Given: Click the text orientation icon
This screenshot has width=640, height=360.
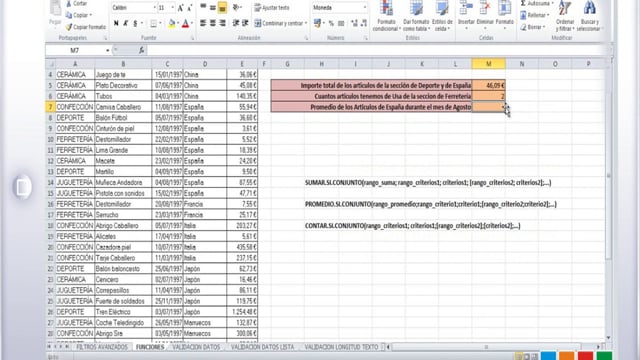Looking at the screenshot, I should click(x=236, y=7).
